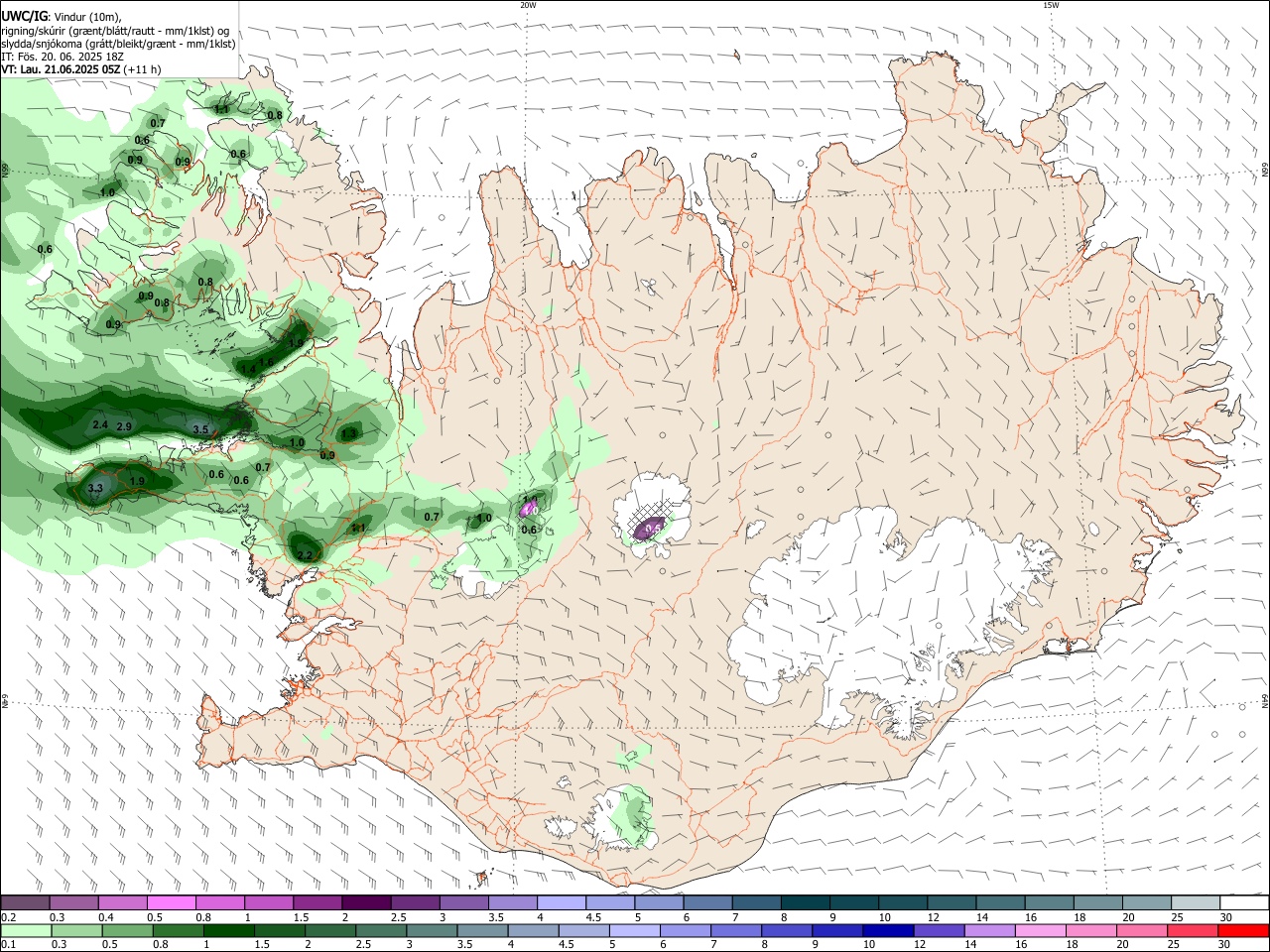
Task: Pick the white swatch after 30 in the upper legend
Action: coord(1244,902)
